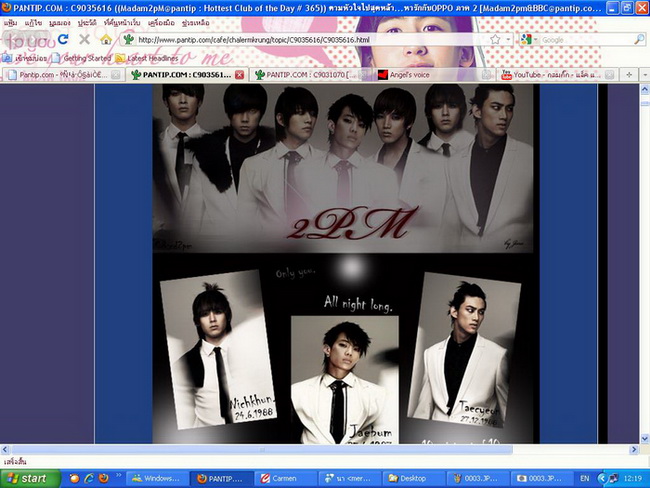650x488 pixels.
Task: Reload the page with the refresh icon
Action: pyautogui.click(x=63, y=39)
